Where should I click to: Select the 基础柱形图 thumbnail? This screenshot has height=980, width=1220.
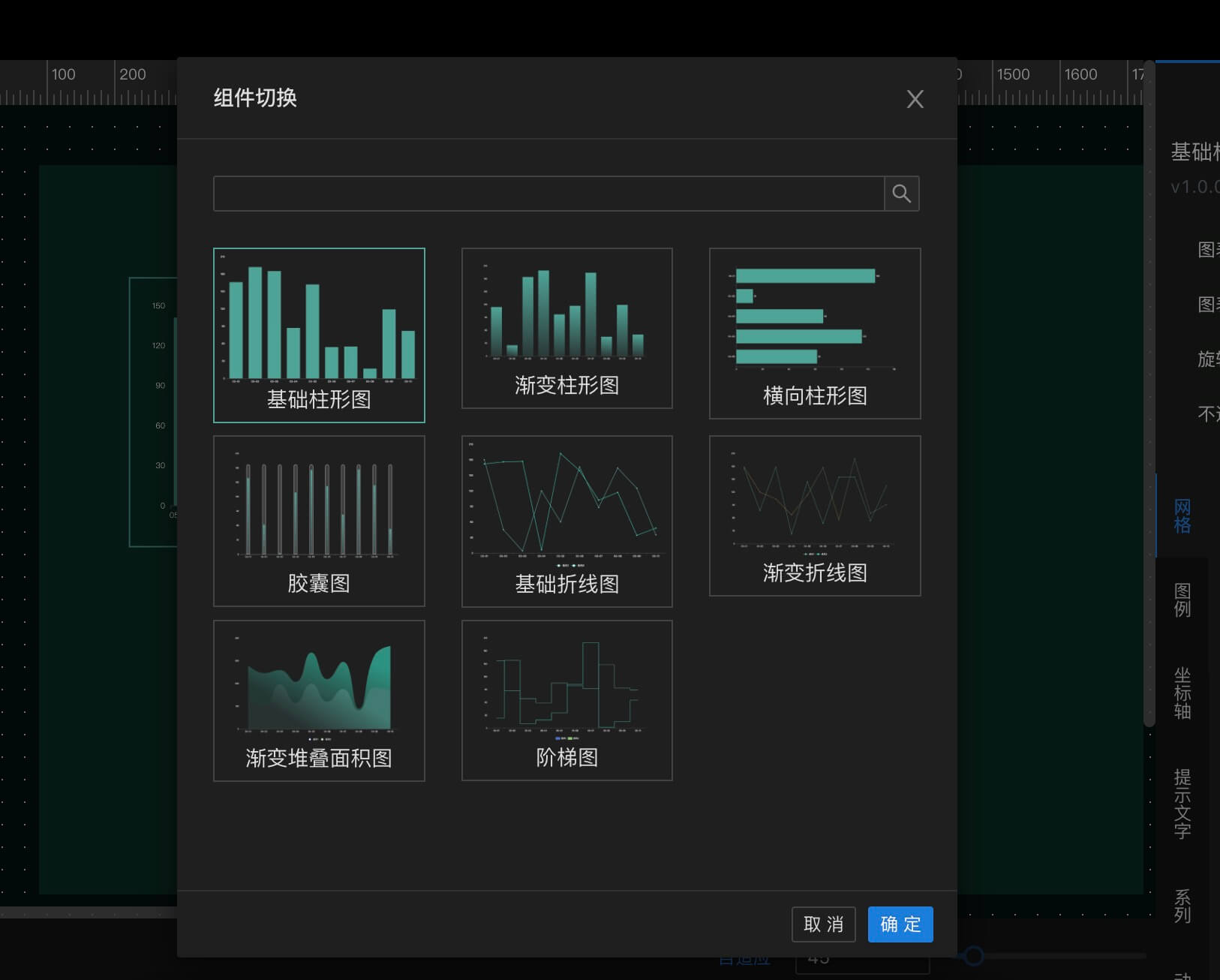(319, 335)
